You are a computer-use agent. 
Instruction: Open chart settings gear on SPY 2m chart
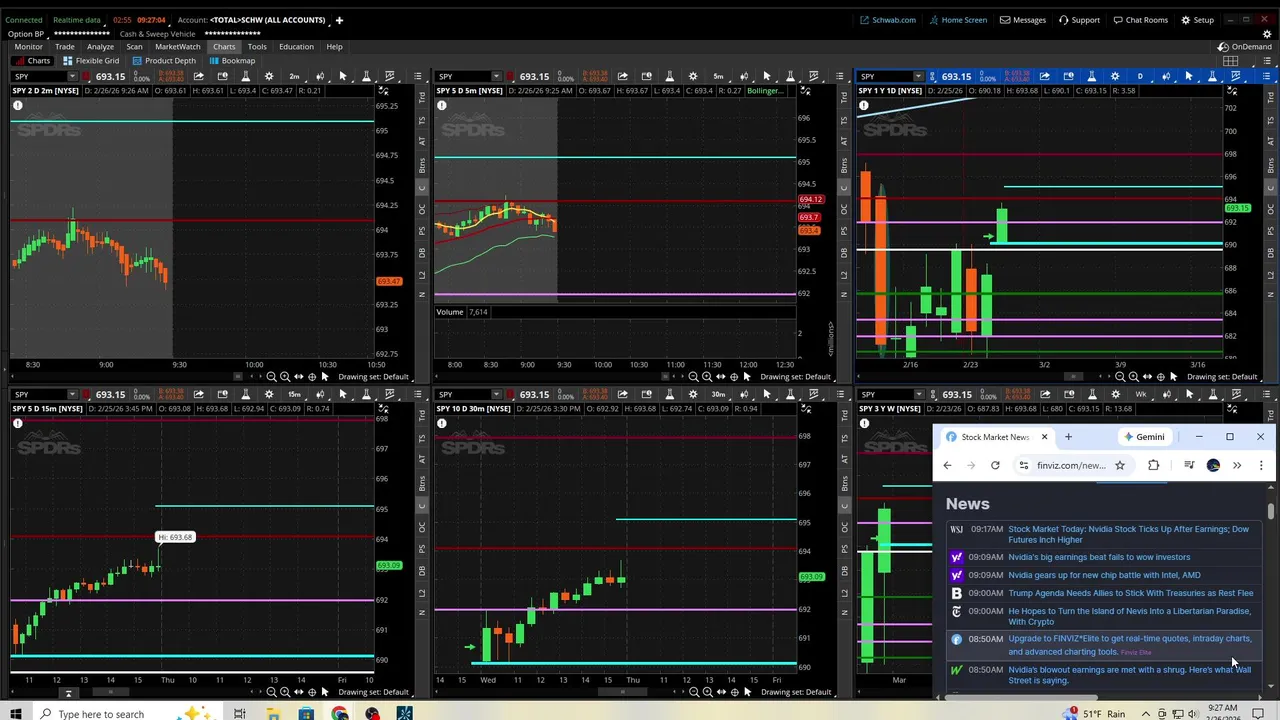pos(268,76)
